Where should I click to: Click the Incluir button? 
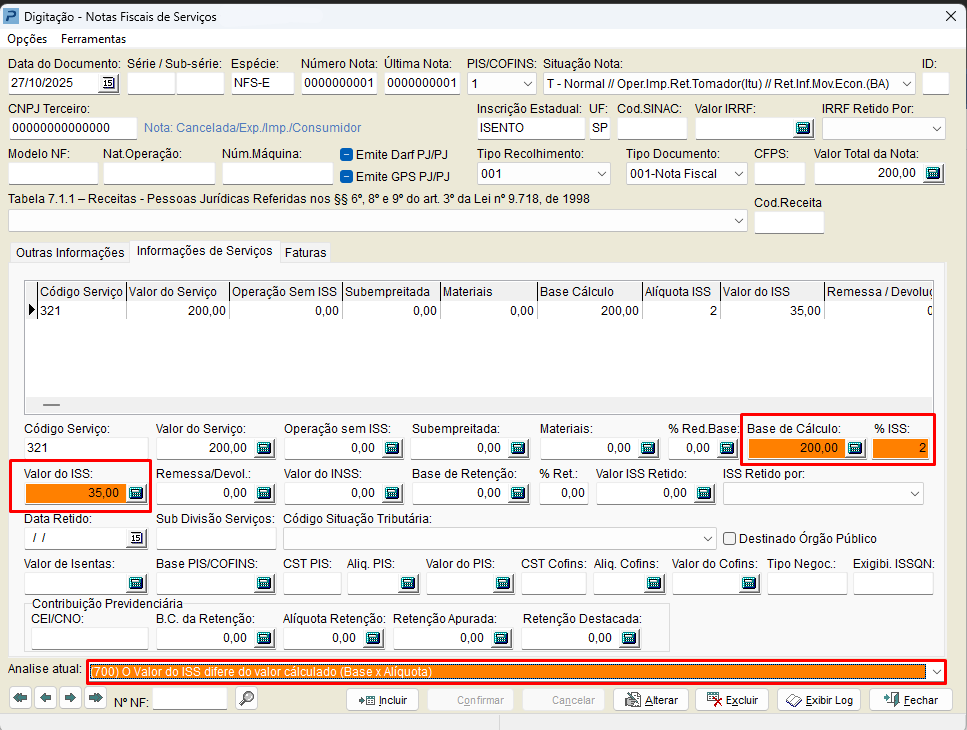[383, 700]
